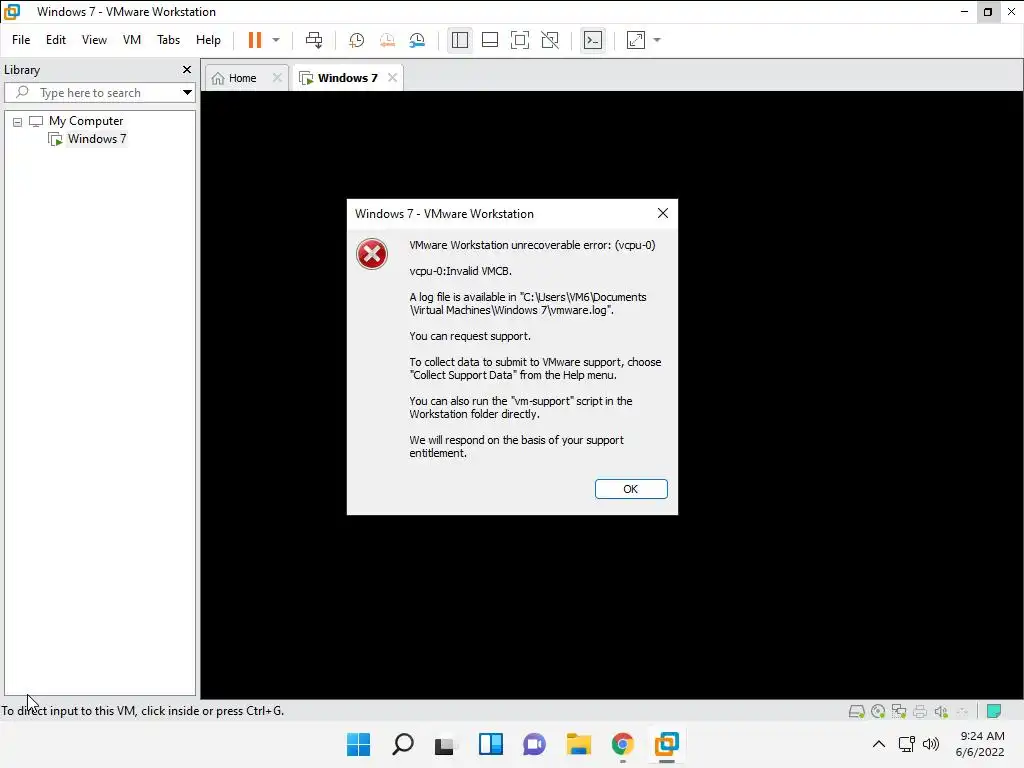1024x768 pixels.
Task: Enter full screen mode icon
Action: 520,40
